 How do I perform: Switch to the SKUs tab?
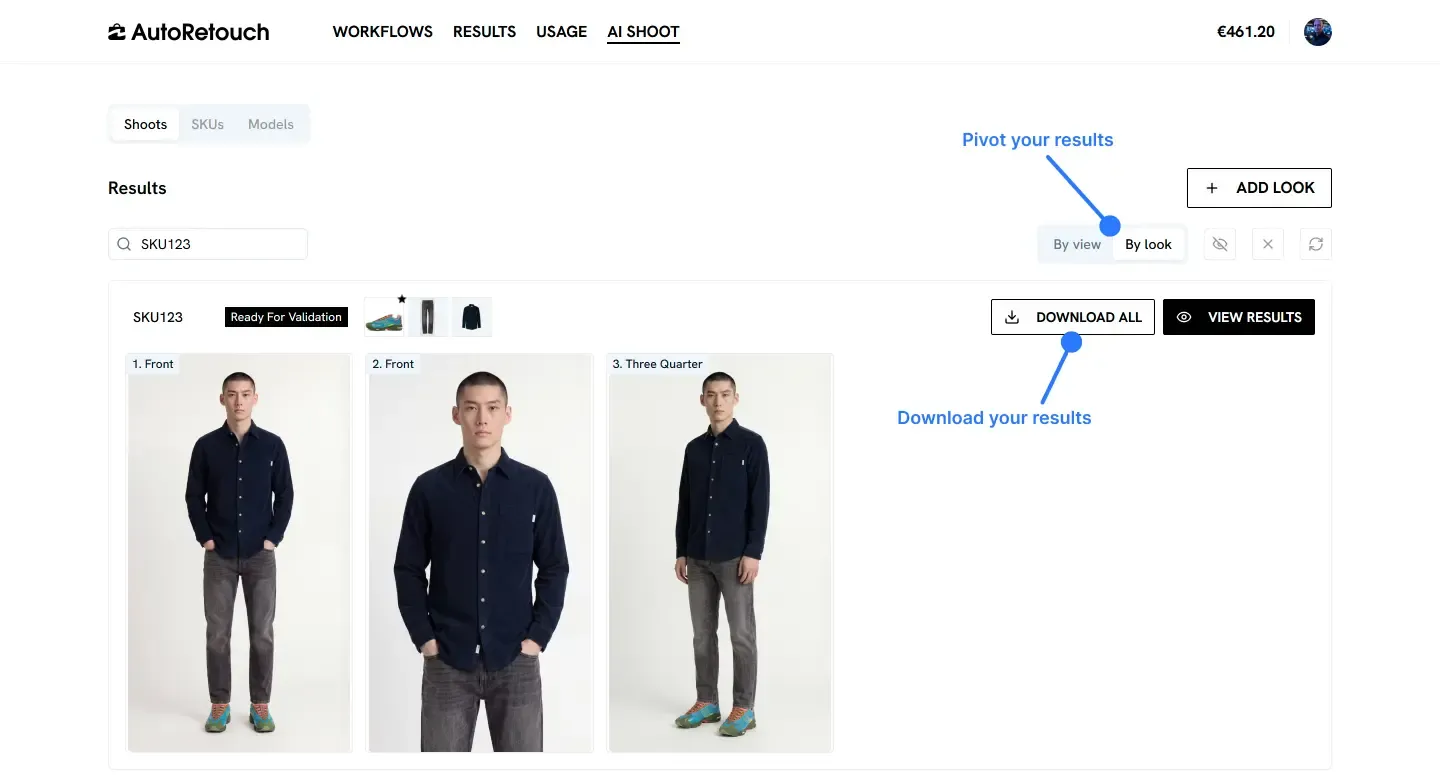pos(207,124)
